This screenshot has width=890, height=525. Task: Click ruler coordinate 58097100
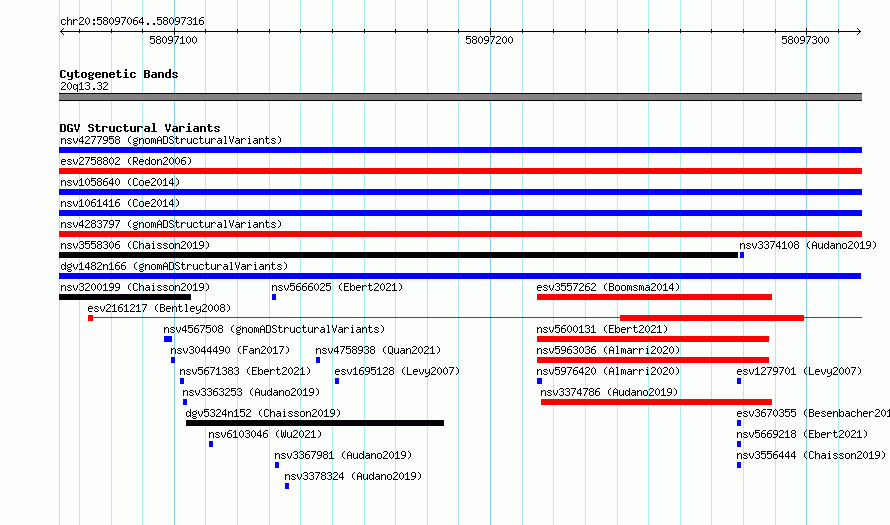173,40
